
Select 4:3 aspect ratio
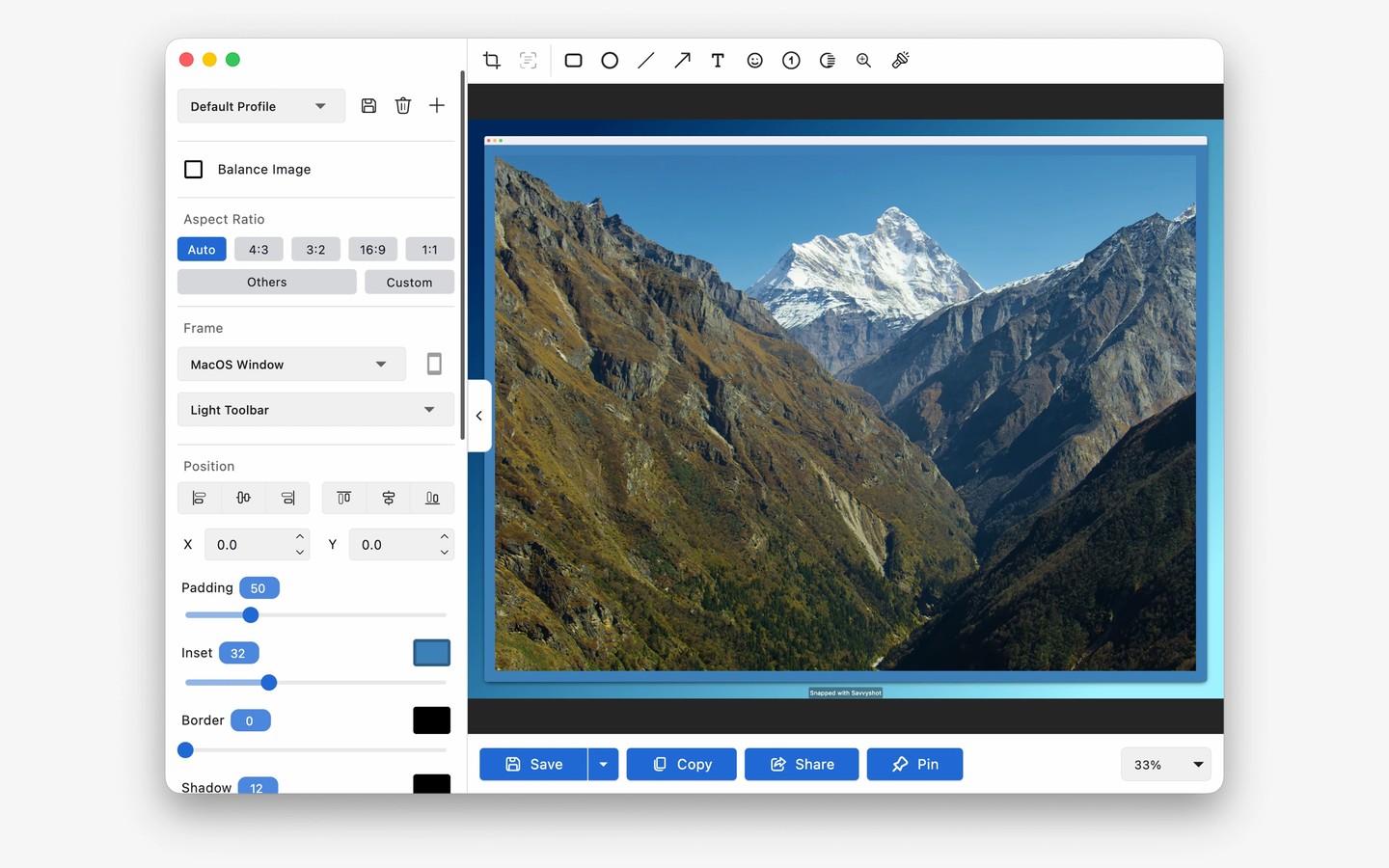(259, 250)
